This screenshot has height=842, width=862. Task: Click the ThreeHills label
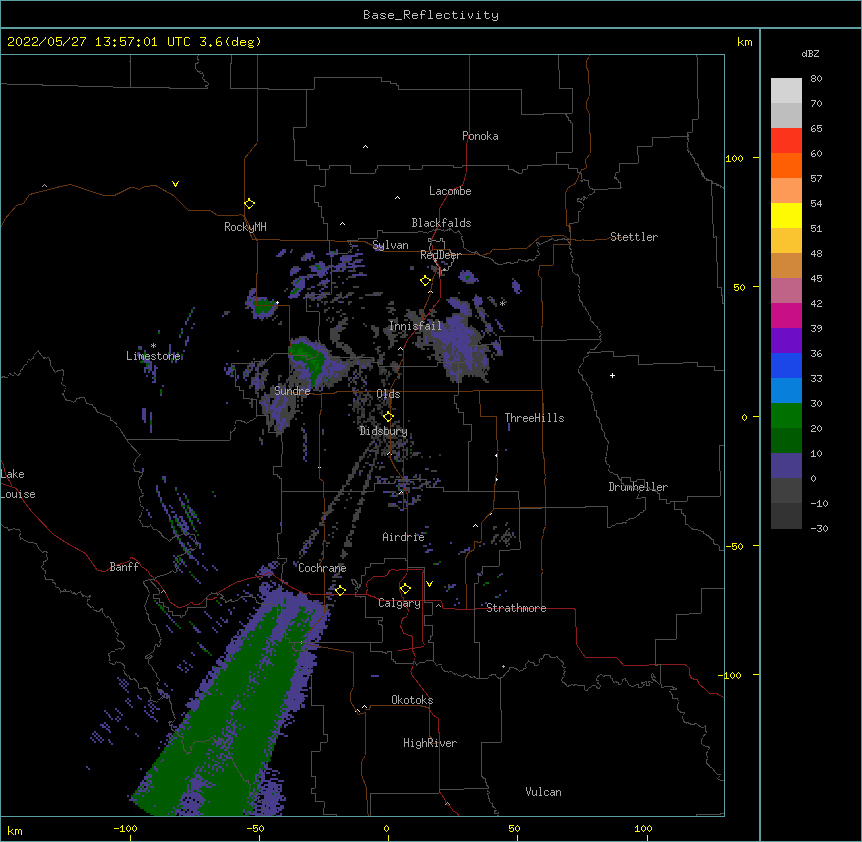534,418
